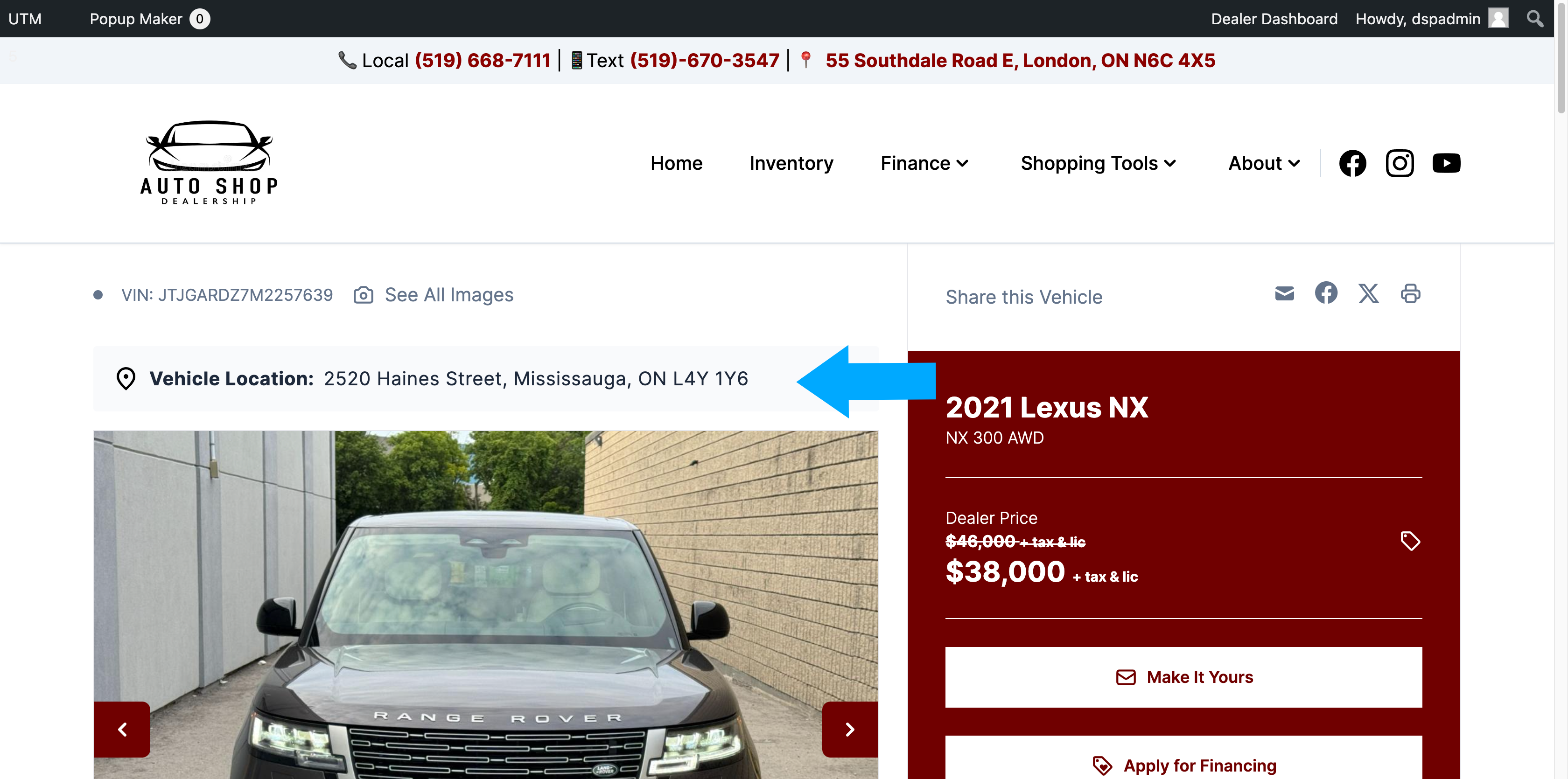Viewport: 1568px width, 779px height.
Task: Open the Facebook page from header
Action: tap(1352, 163)
